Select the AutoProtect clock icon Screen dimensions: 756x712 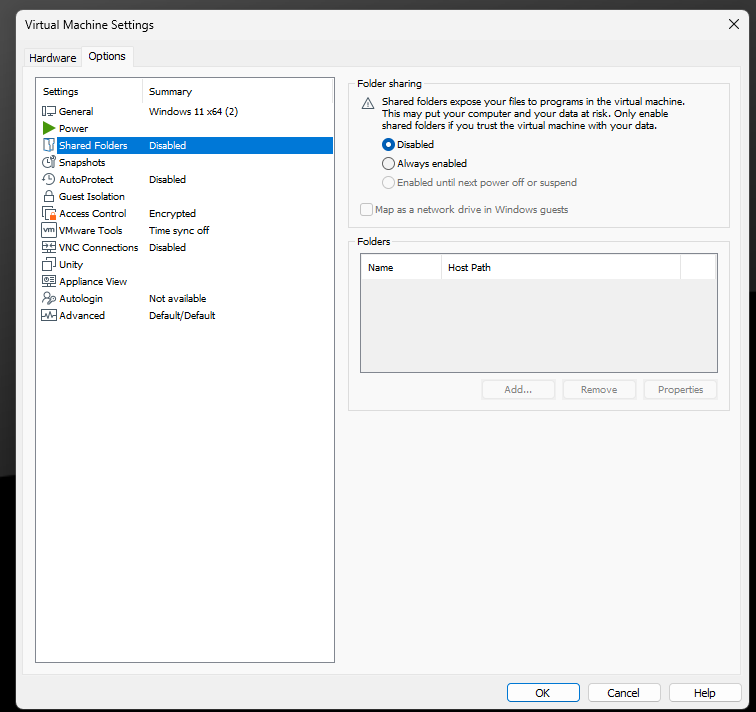tap(49, 179)
